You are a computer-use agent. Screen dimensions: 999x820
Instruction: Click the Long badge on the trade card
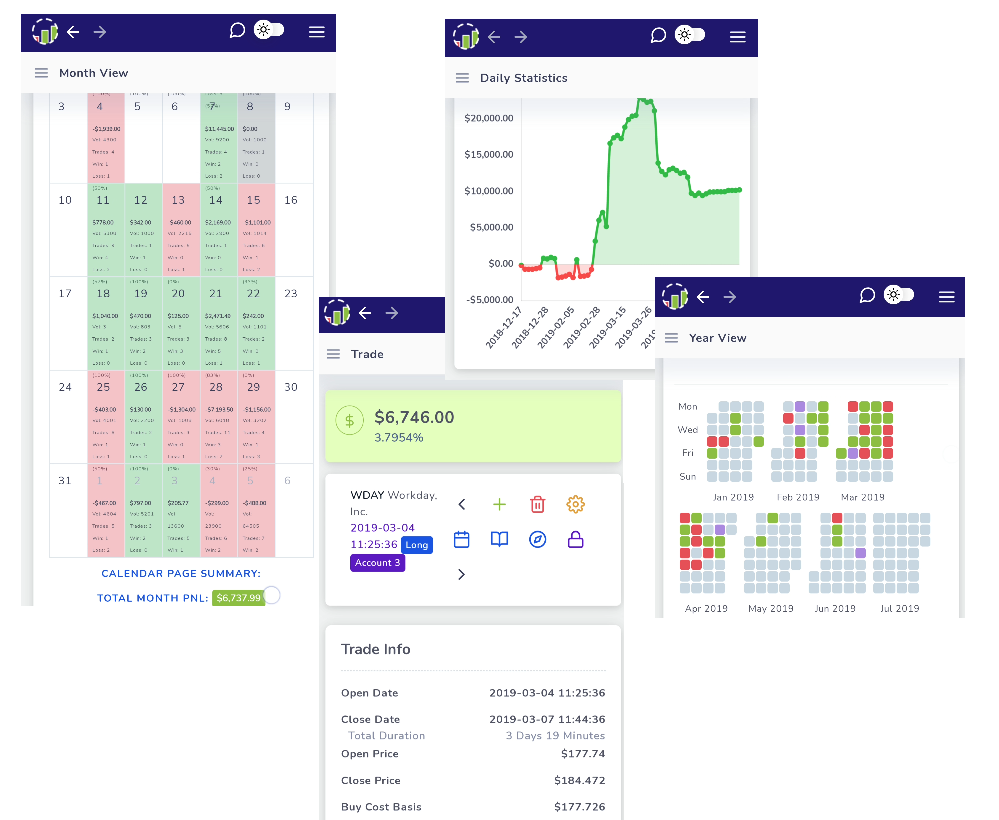[417, 545]
